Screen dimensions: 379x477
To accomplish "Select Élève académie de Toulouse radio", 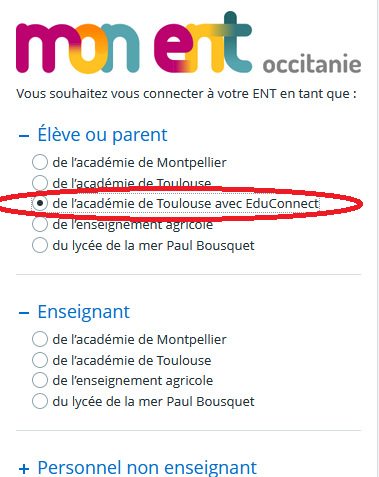I will click(x=40, y=183).
